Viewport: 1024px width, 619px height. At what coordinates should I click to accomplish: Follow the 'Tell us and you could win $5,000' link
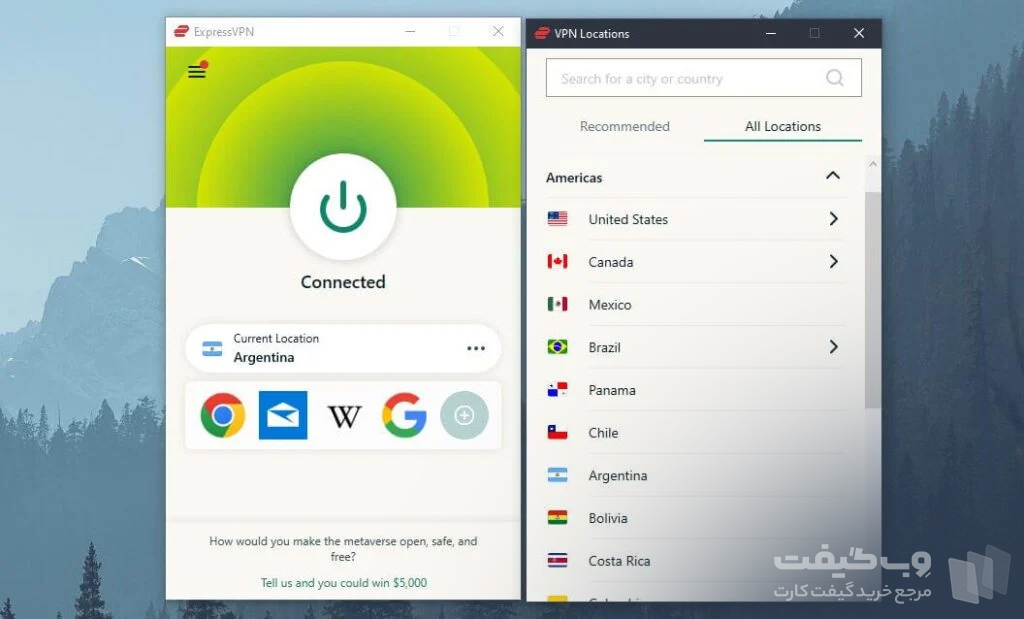[x=344, y=582]
